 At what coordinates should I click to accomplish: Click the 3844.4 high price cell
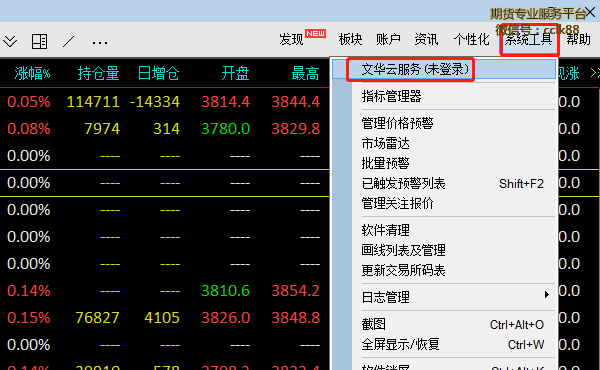pyautogui.click(x=295, y=102)
